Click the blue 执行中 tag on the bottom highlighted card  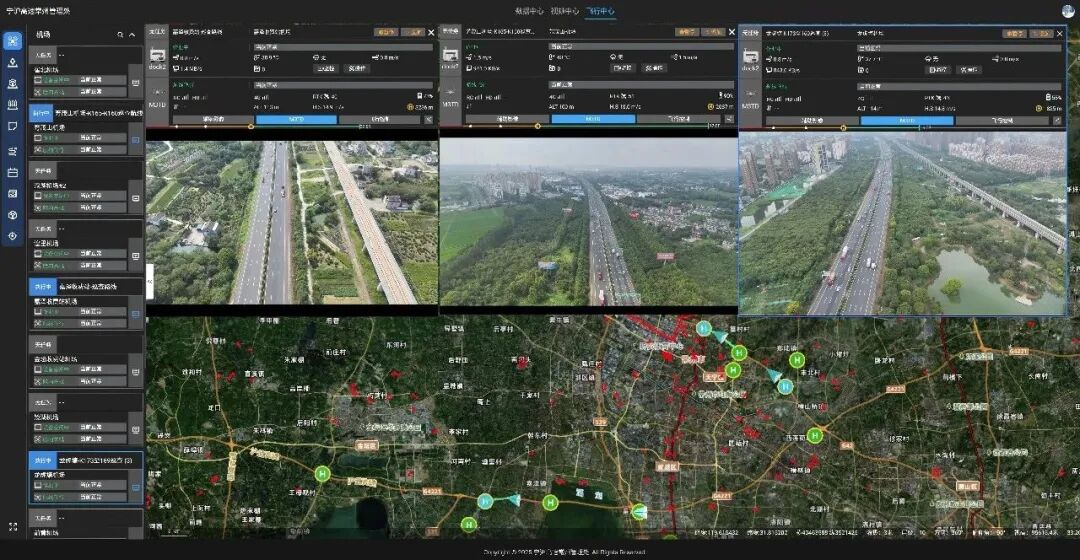[43, 460]
